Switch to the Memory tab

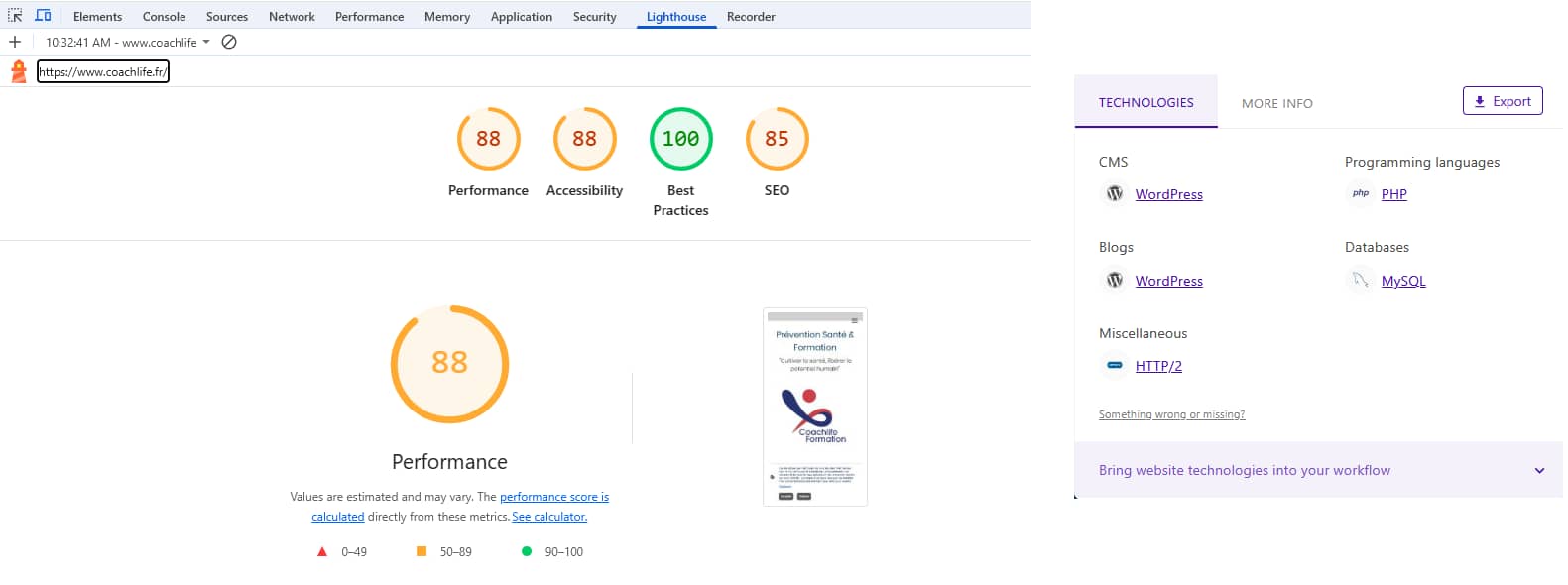click(x=447, y=16)
